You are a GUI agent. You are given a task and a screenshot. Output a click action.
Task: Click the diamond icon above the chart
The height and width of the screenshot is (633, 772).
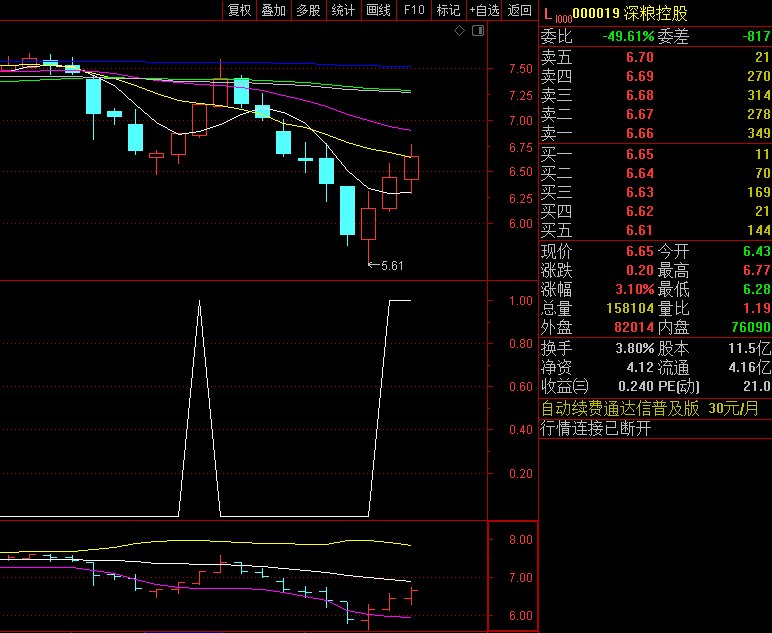(459, 31)
